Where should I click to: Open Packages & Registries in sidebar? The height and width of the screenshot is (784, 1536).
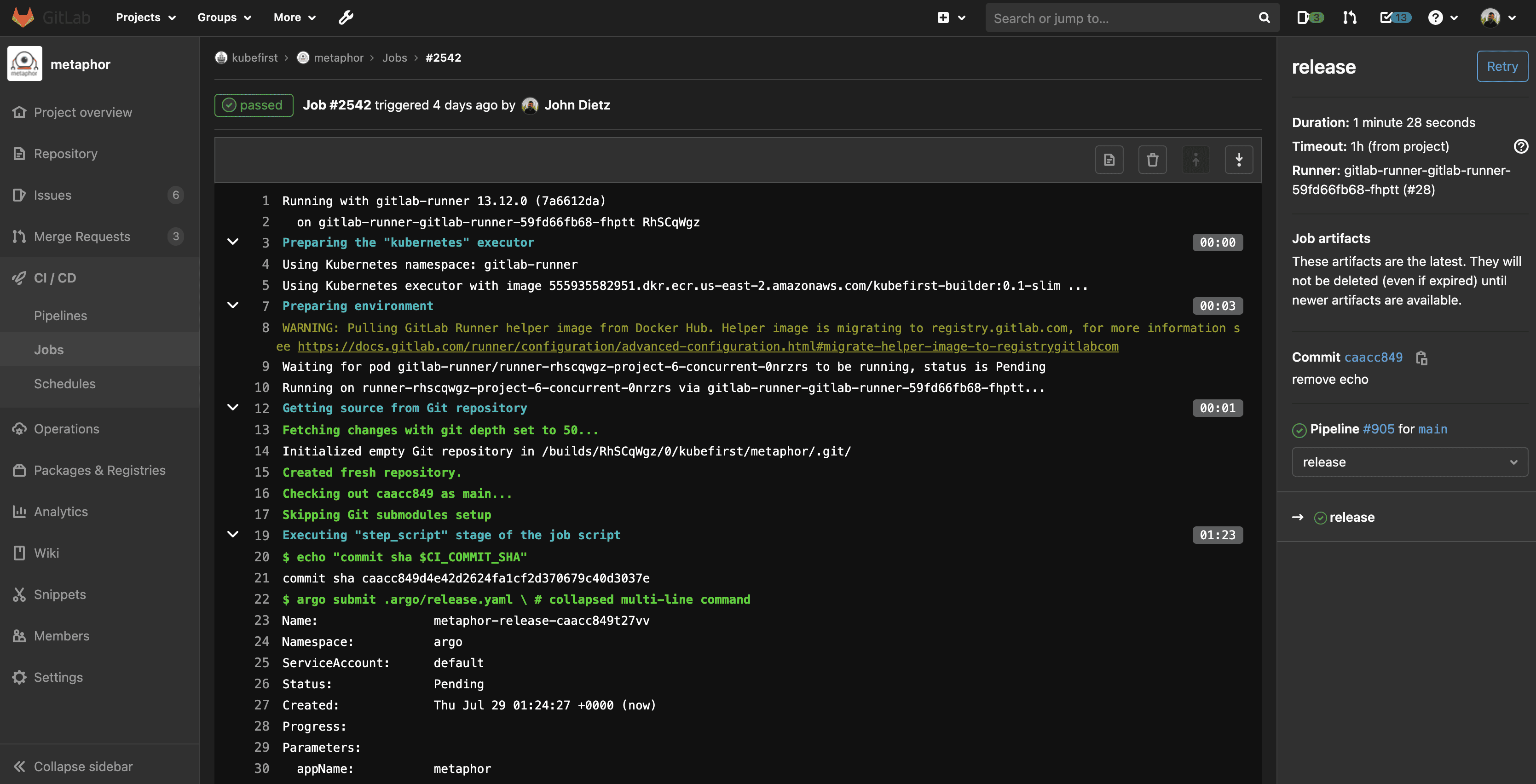click(x=99, y=470)
